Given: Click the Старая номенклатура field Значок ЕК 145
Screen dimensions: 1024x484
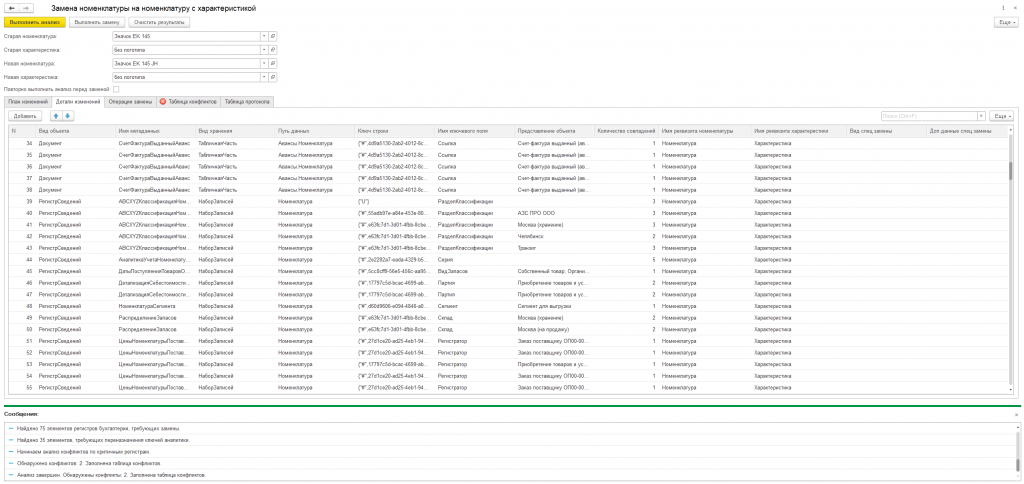Looking at the screenshot, I should 186,36.
